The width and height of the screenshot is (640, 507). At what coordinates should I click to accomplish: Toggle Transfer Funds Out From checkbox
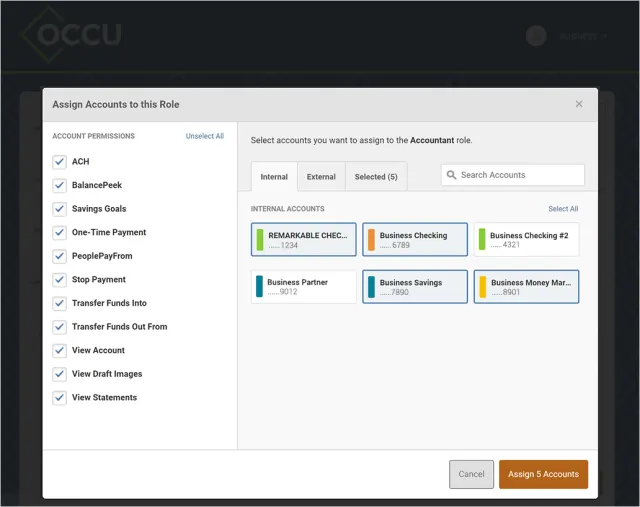coord(60,327)
